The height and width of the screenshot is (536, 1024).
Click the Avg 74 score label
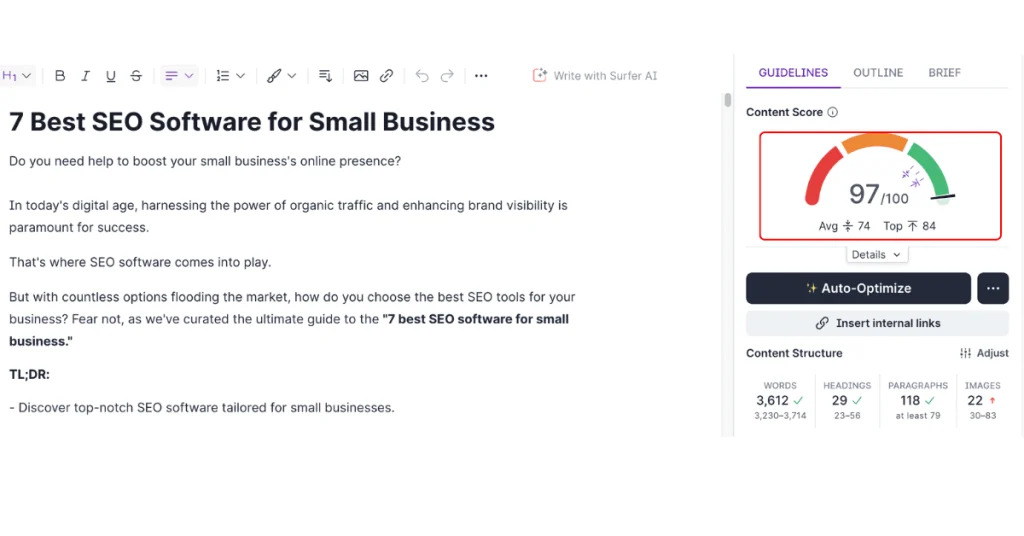pos(844,226)
